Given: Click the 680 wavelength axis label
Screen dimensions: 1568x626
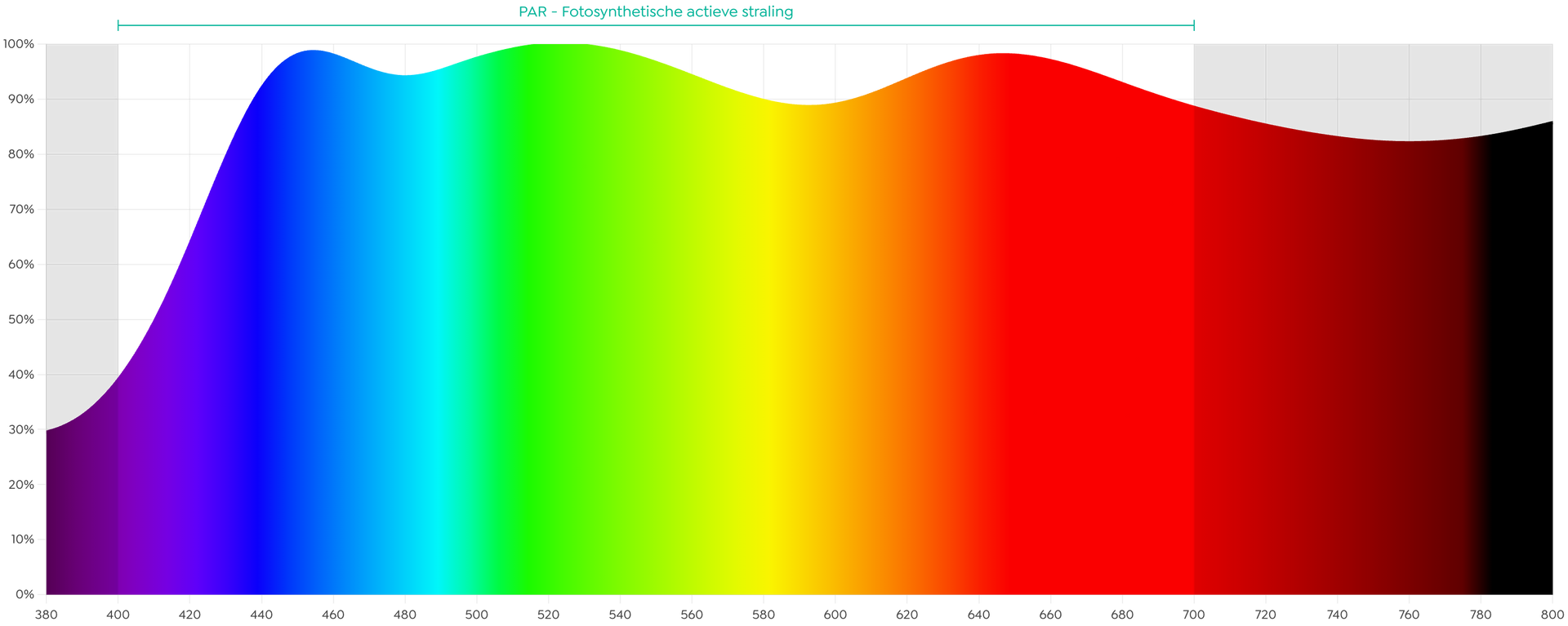Looking at the screenshot, I should coord(1122,614).
